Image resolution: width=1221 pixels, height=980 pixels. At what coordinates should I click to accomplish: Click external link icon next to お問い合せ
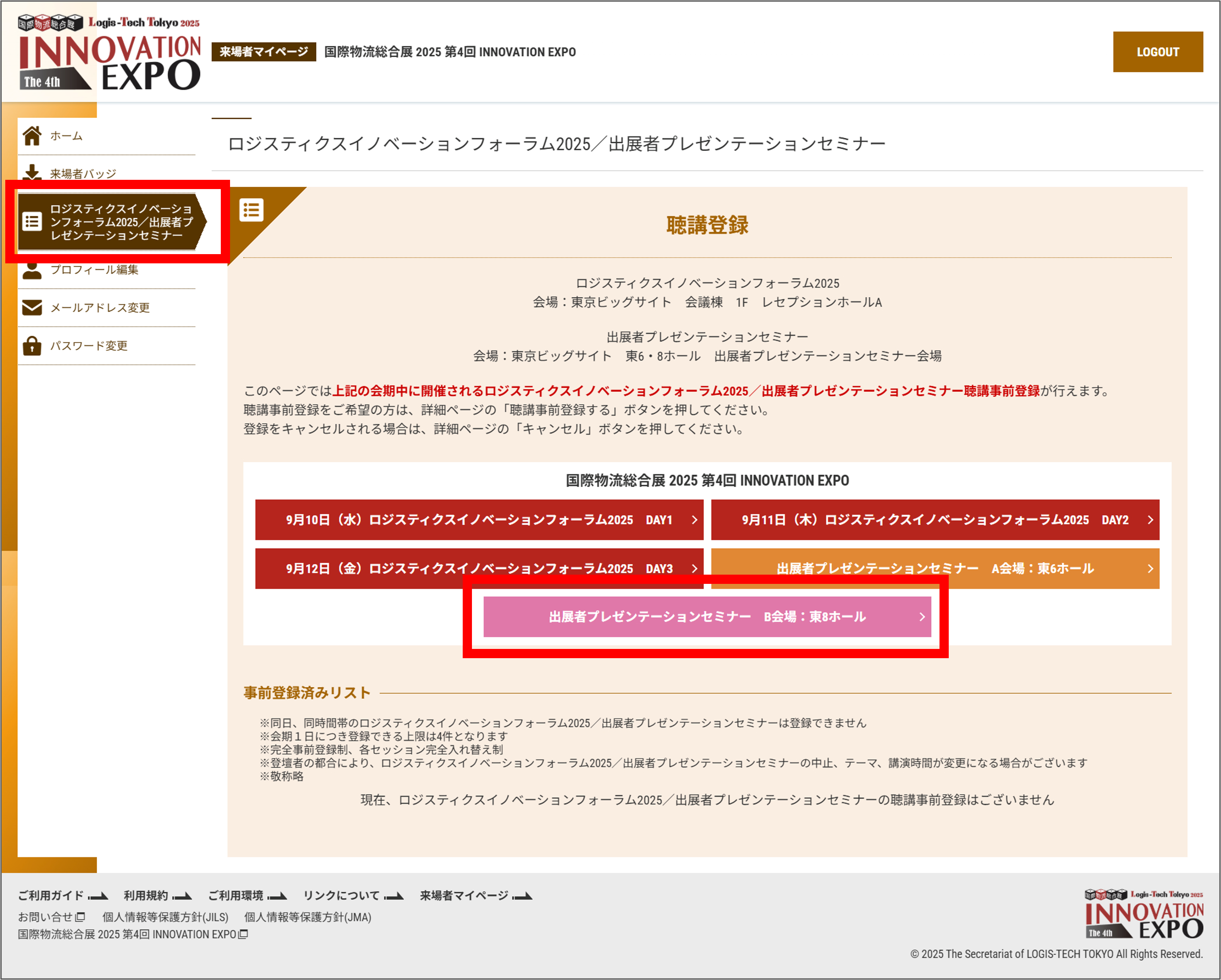point(80,917)
